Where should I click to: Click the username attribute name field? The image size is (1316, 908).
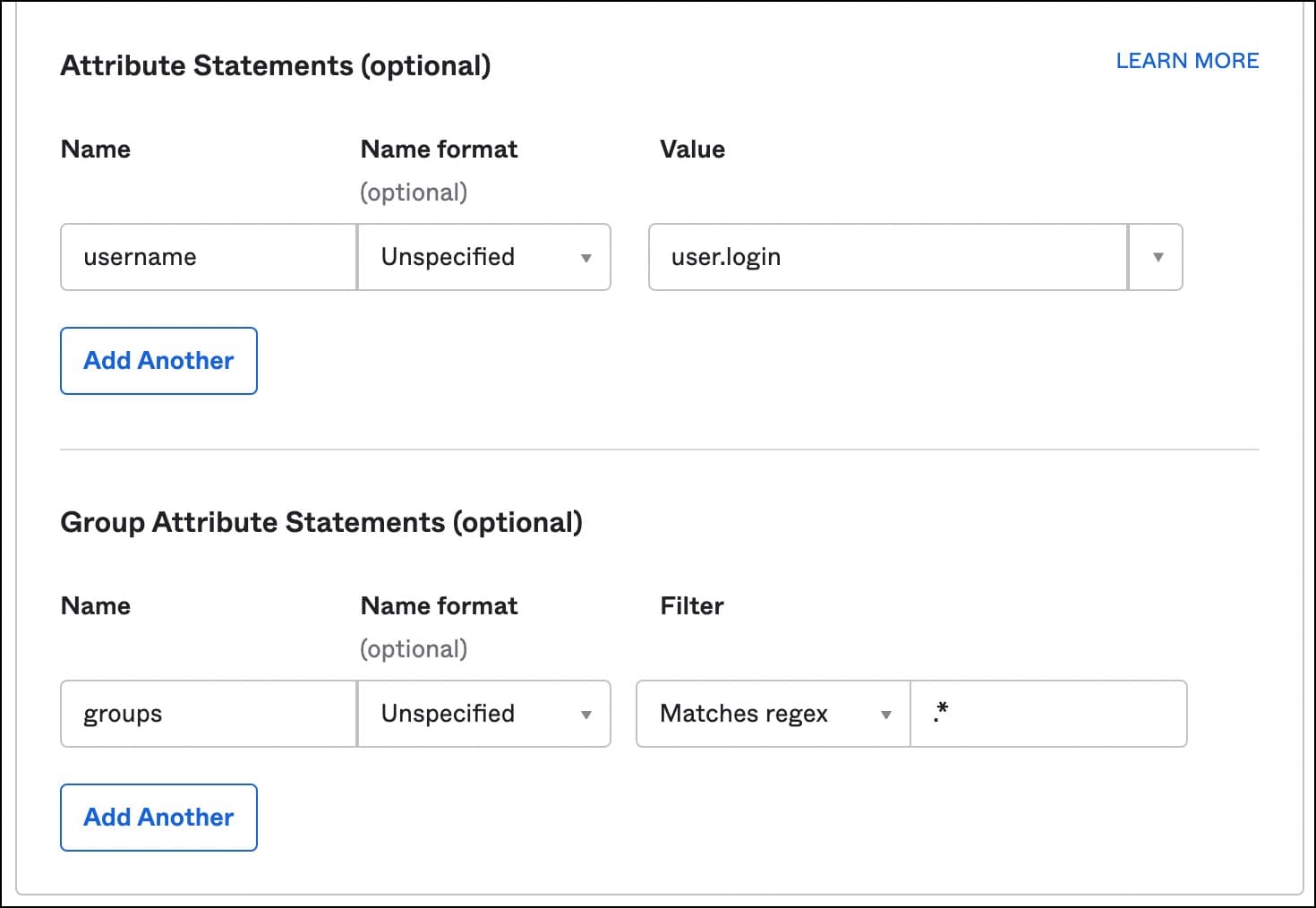(208, 257)
